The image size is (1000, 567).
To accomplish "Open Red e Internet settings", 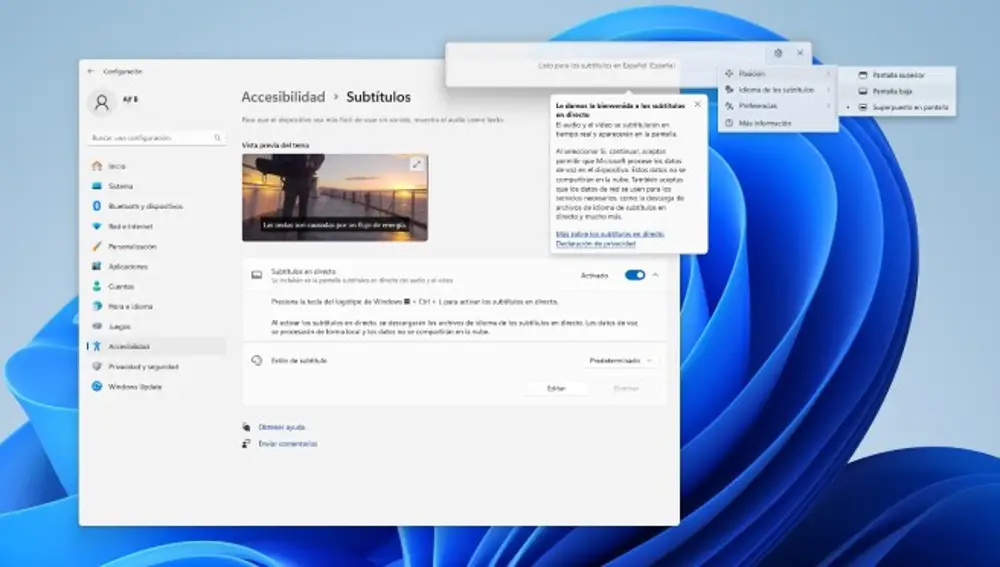I will [157, 226].
